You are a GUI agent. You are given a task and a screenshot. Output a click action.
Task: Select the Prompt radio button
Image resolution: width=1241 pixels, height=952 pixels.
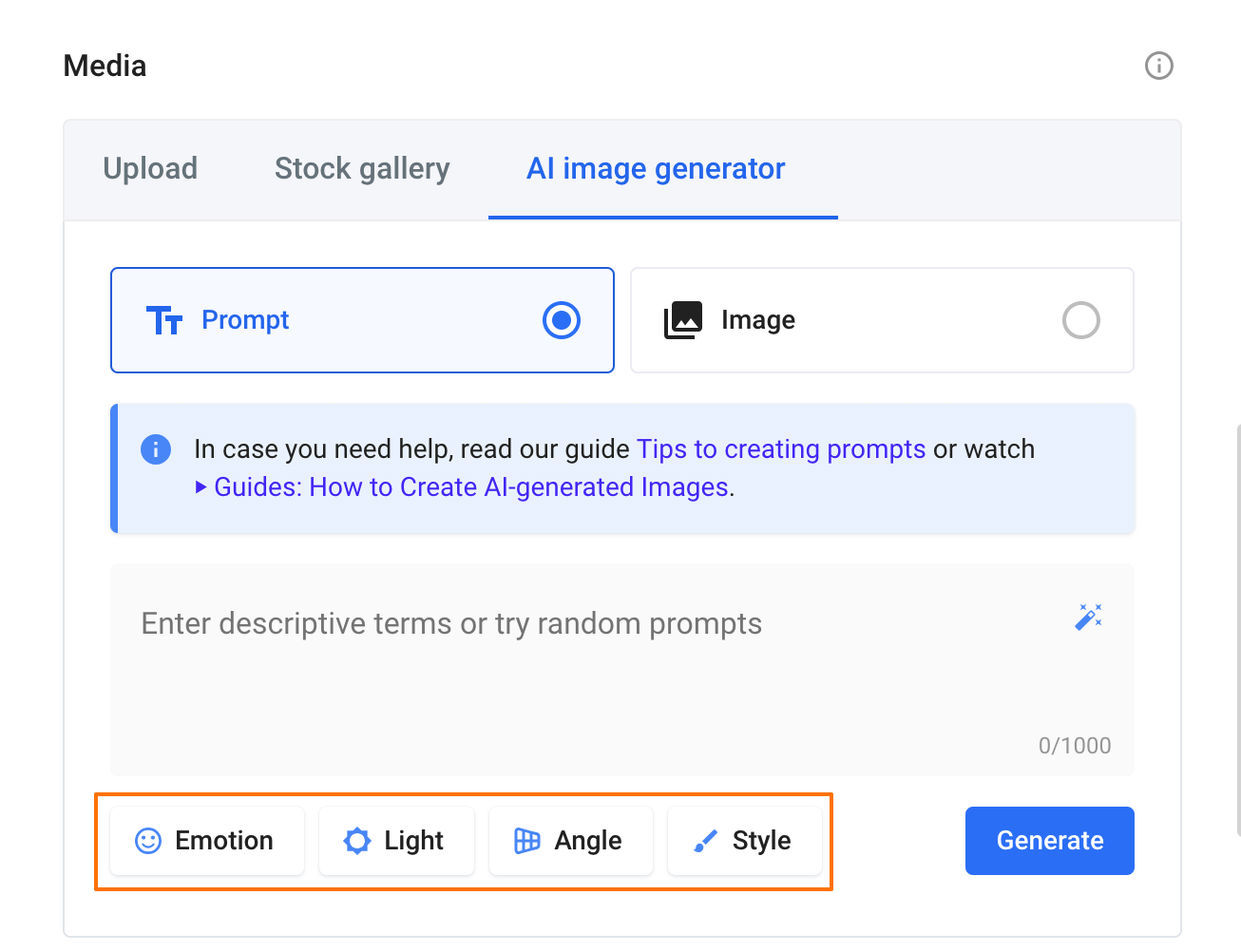click(x=562, y=320)
